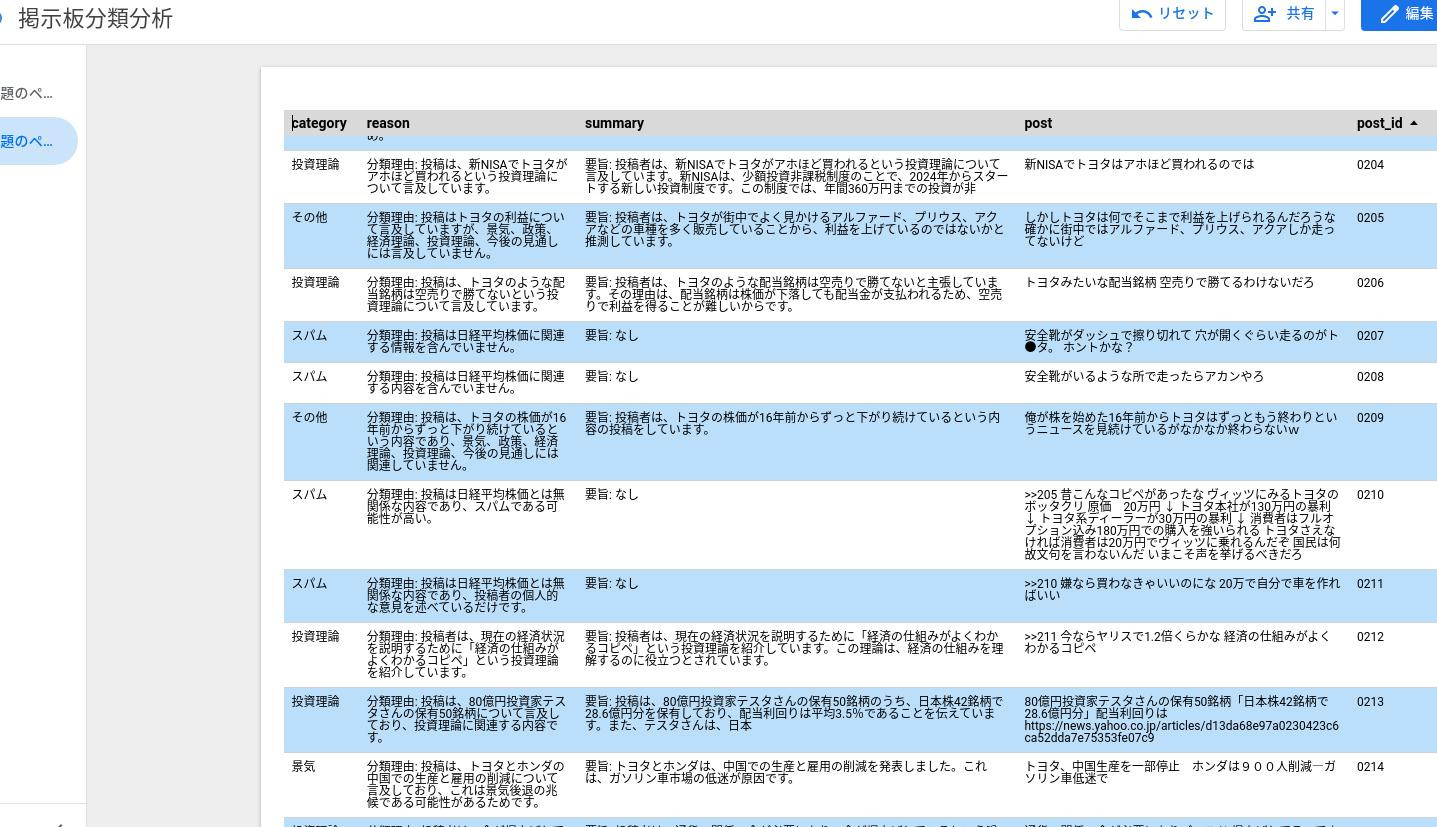Select the row with post_id 0204
1437x827 pixels.
[x=1370, y=164]
